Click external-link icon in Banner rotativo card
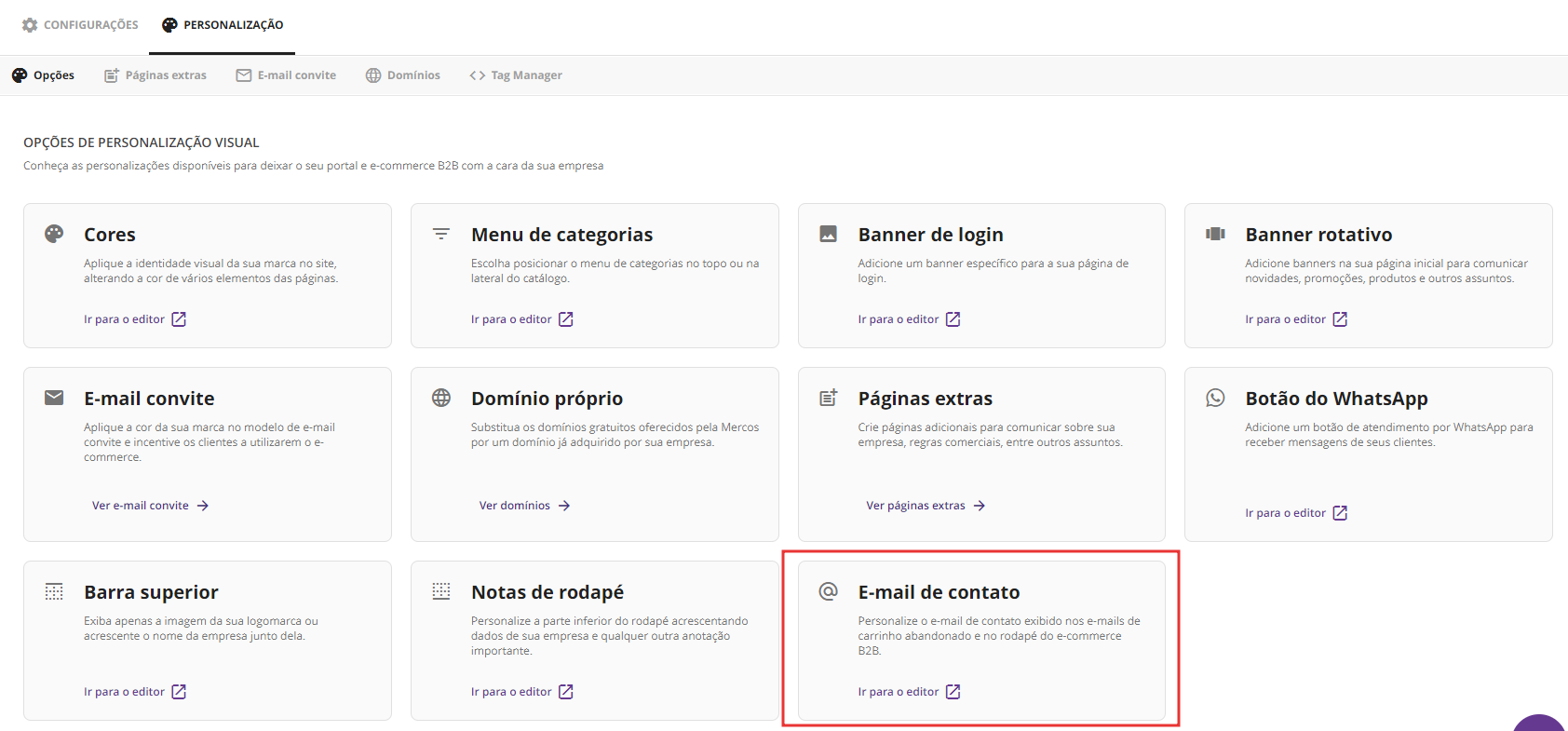This screenshot has width=1568, height=731. pos(1340,319)
